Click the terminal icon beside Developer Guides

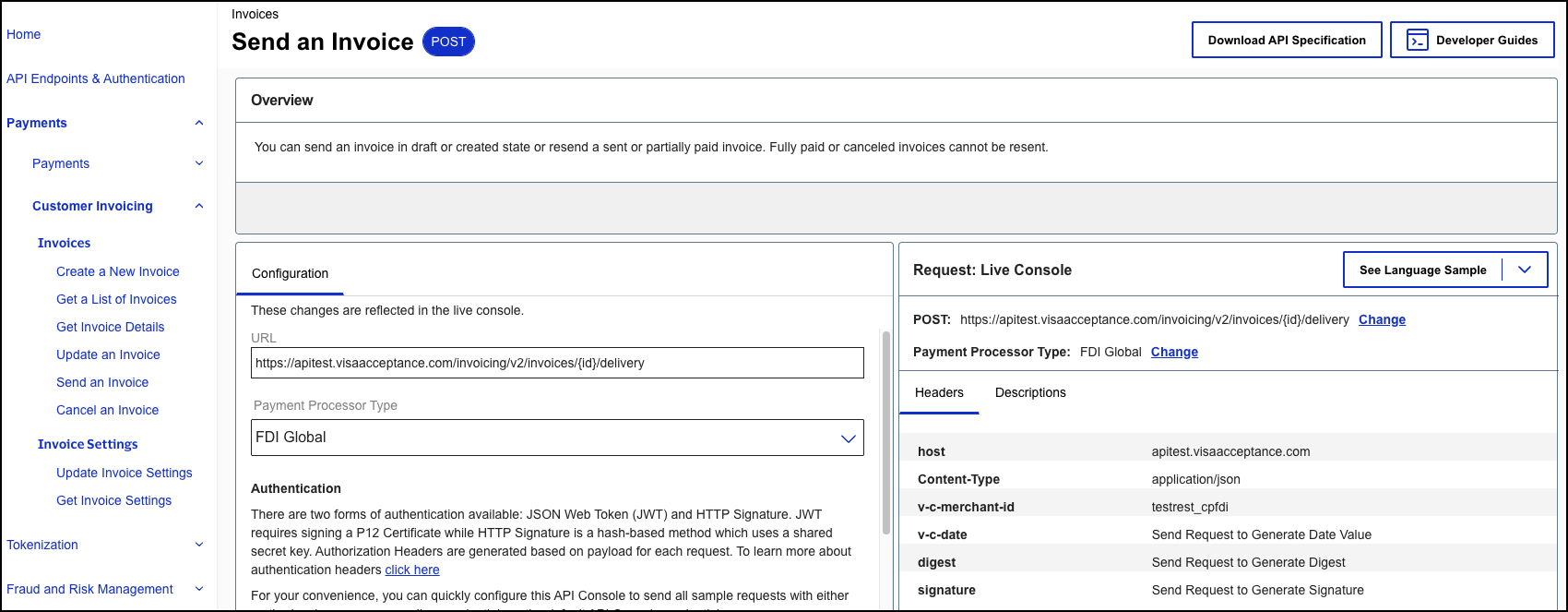coord(1417,41)
